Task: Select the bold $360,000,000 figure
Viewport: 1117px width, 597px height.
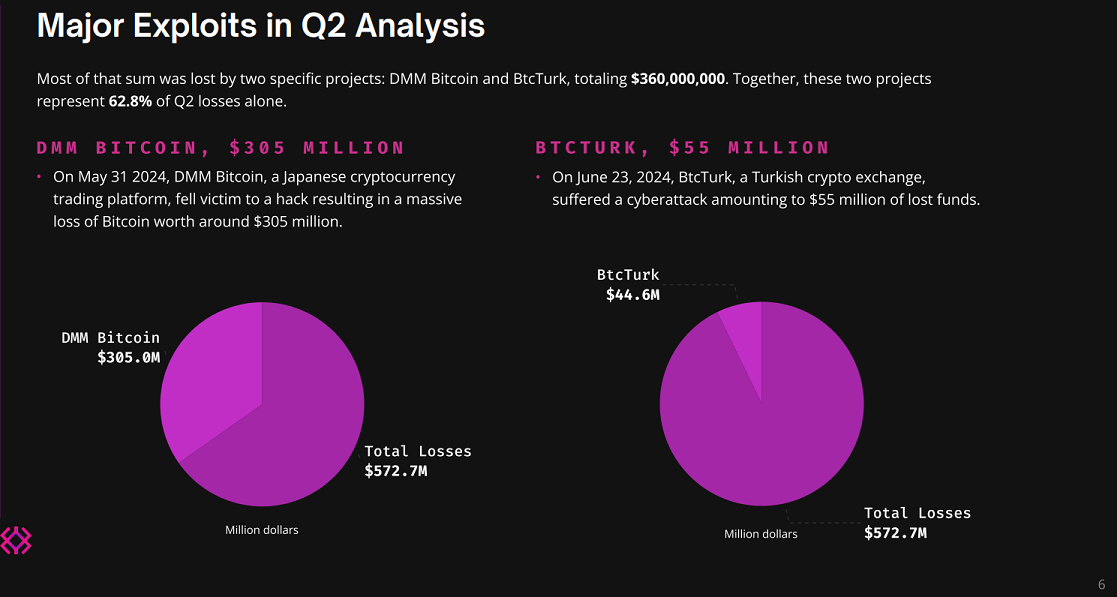Action: tap(678, 78)
